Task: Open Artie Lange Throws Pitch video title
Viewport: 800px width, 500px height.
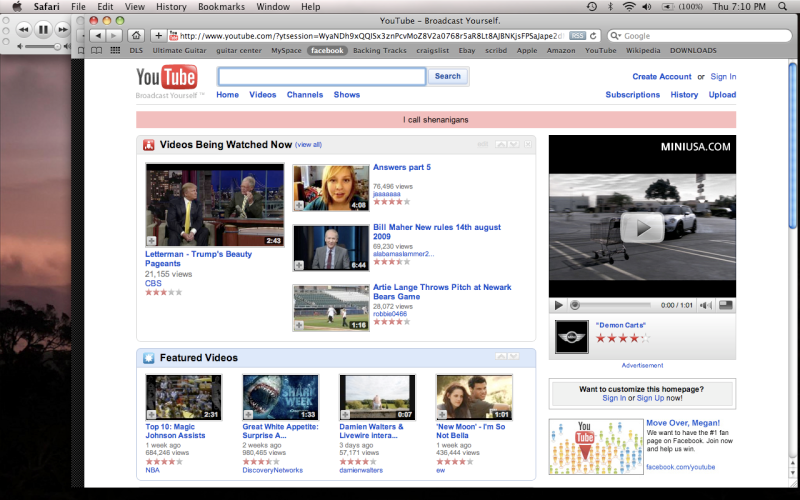Action: tap(442, 292)
